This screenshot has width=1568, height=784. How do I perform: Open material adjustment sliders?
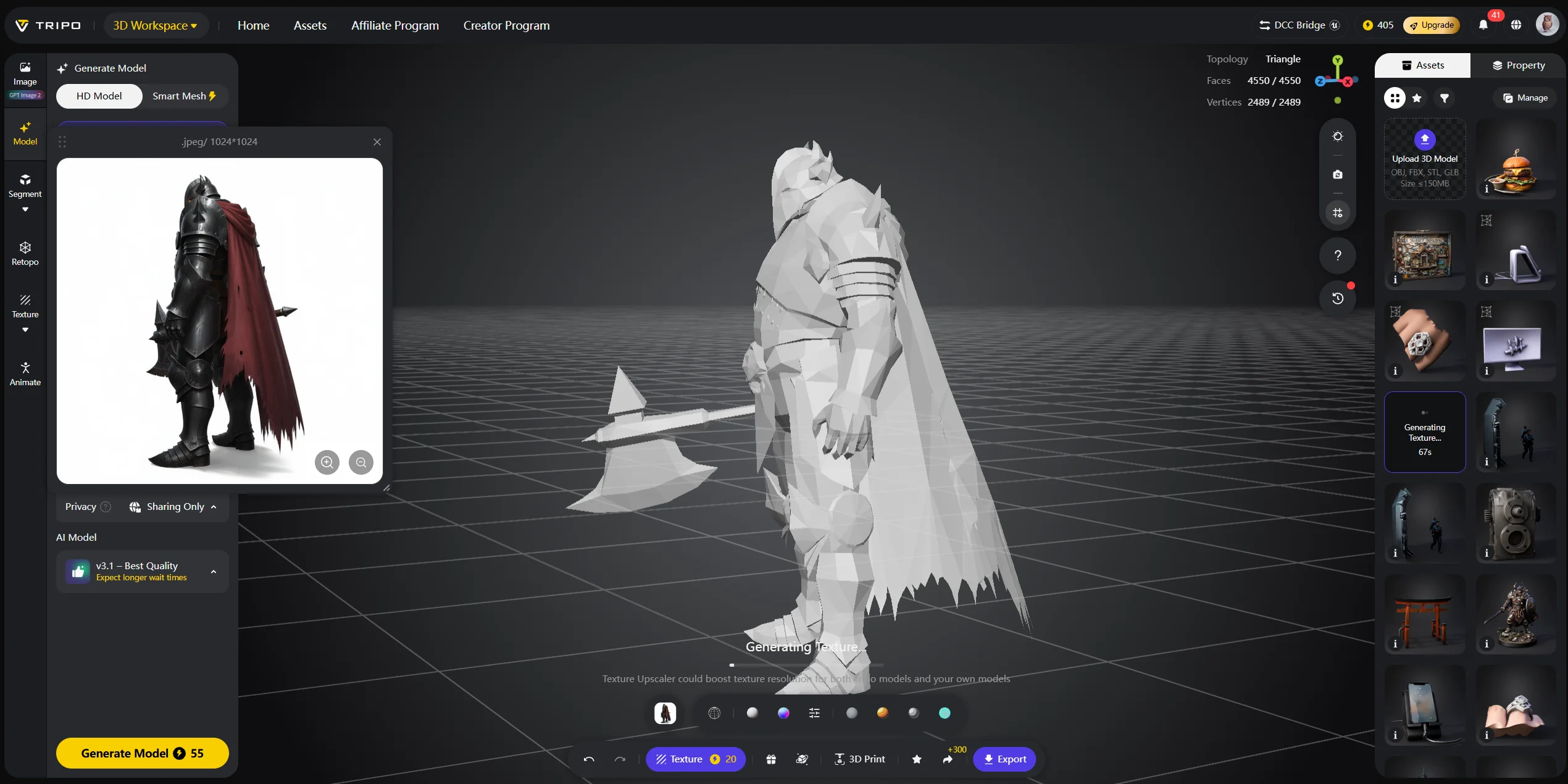(x=814, y=713)
